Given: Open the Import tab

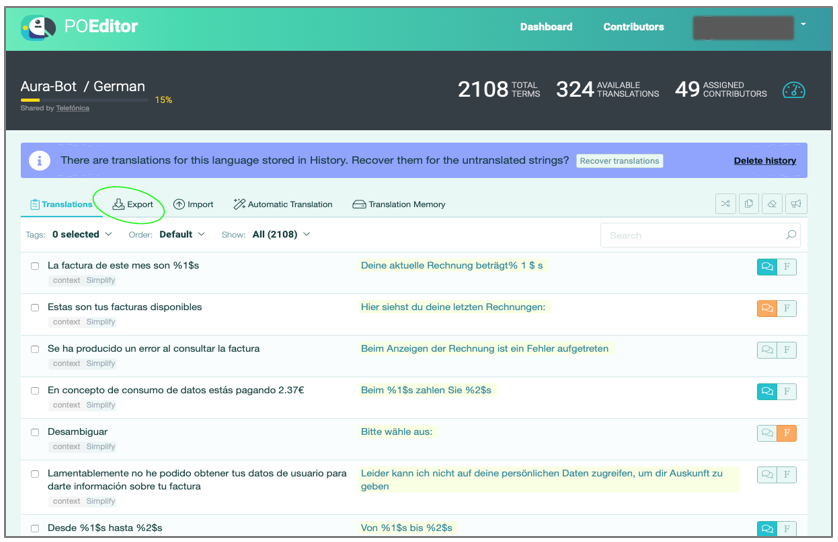Looking at the screenshot, I should tap(193, 204).
